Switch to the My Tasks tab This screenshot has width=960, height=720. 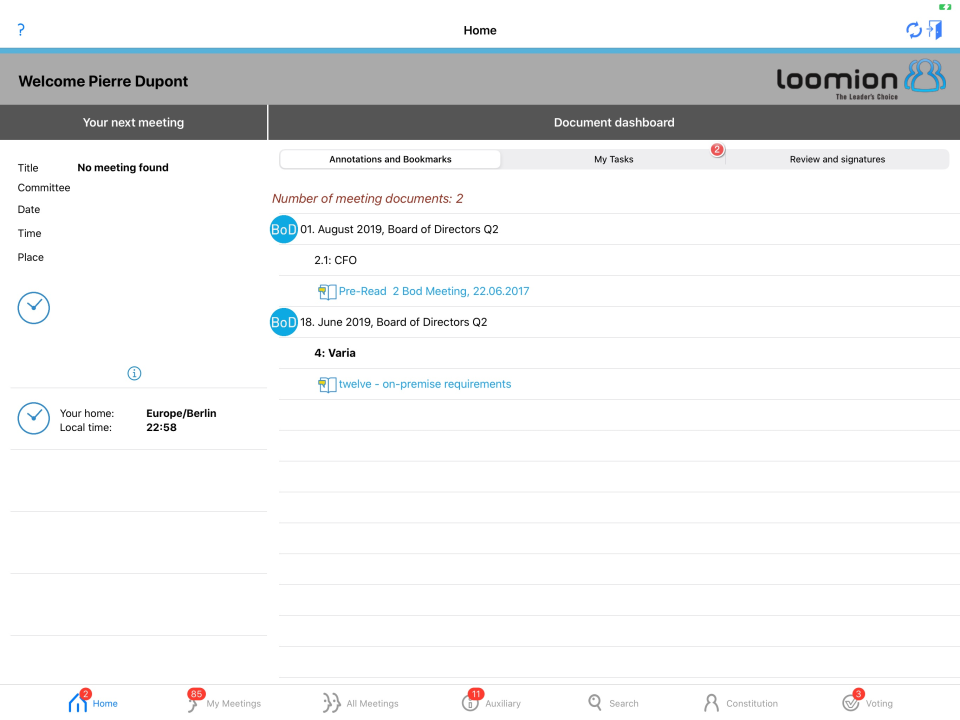[613, 158]
